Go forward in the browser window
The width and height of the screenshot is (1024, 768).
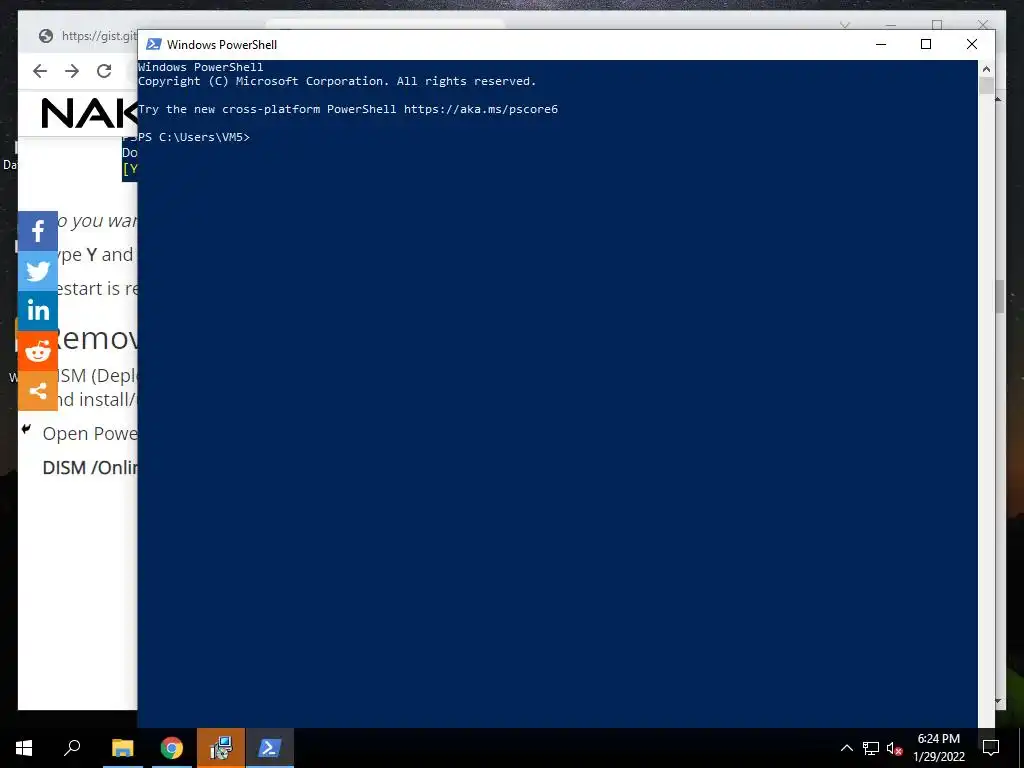coord(72,71)
